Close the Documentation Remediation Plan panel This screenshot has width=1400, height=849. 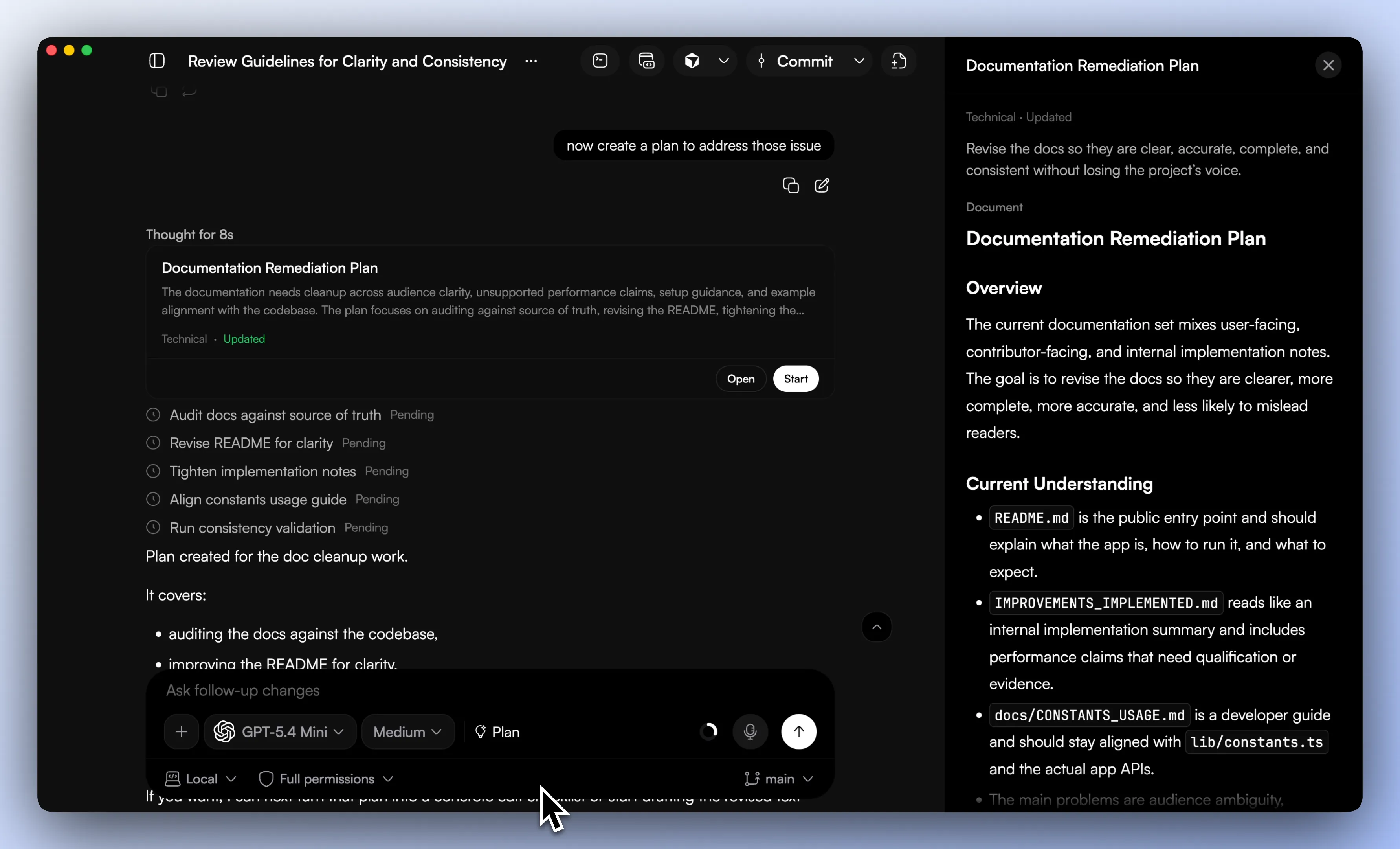click(1328, 65)
